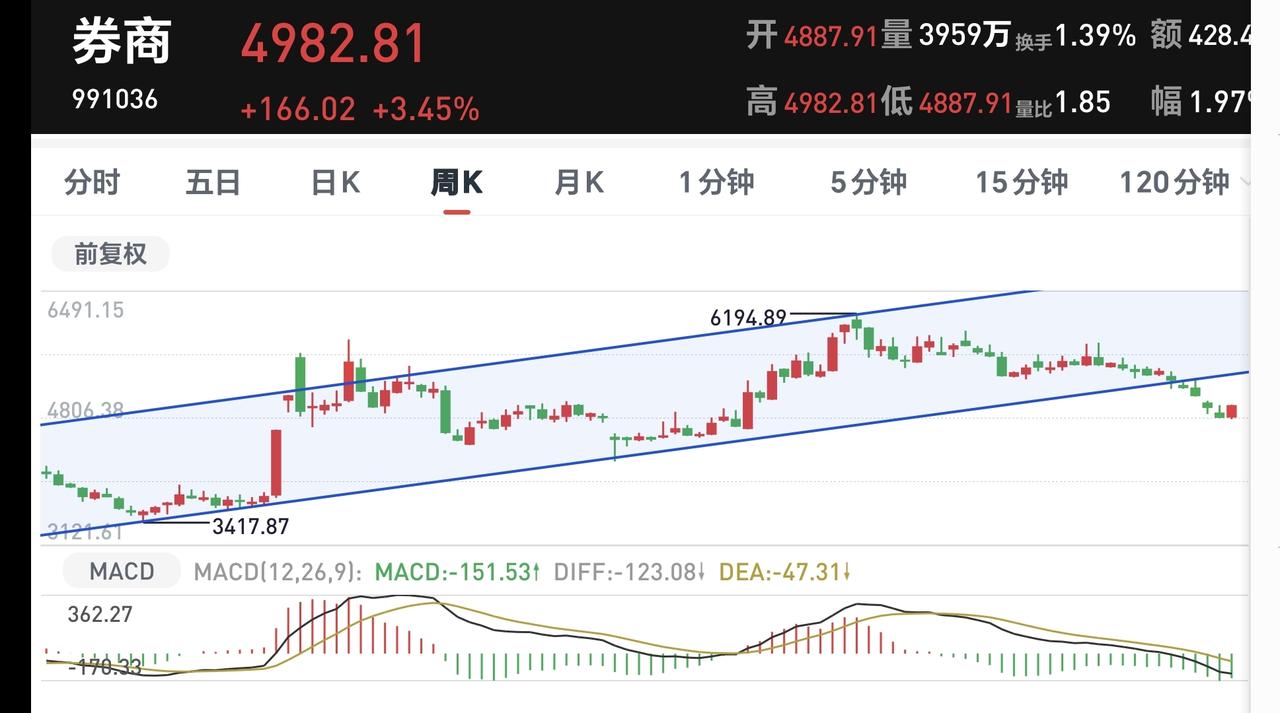Click the DEA:-47.31 reading

(x=785, y=572)
